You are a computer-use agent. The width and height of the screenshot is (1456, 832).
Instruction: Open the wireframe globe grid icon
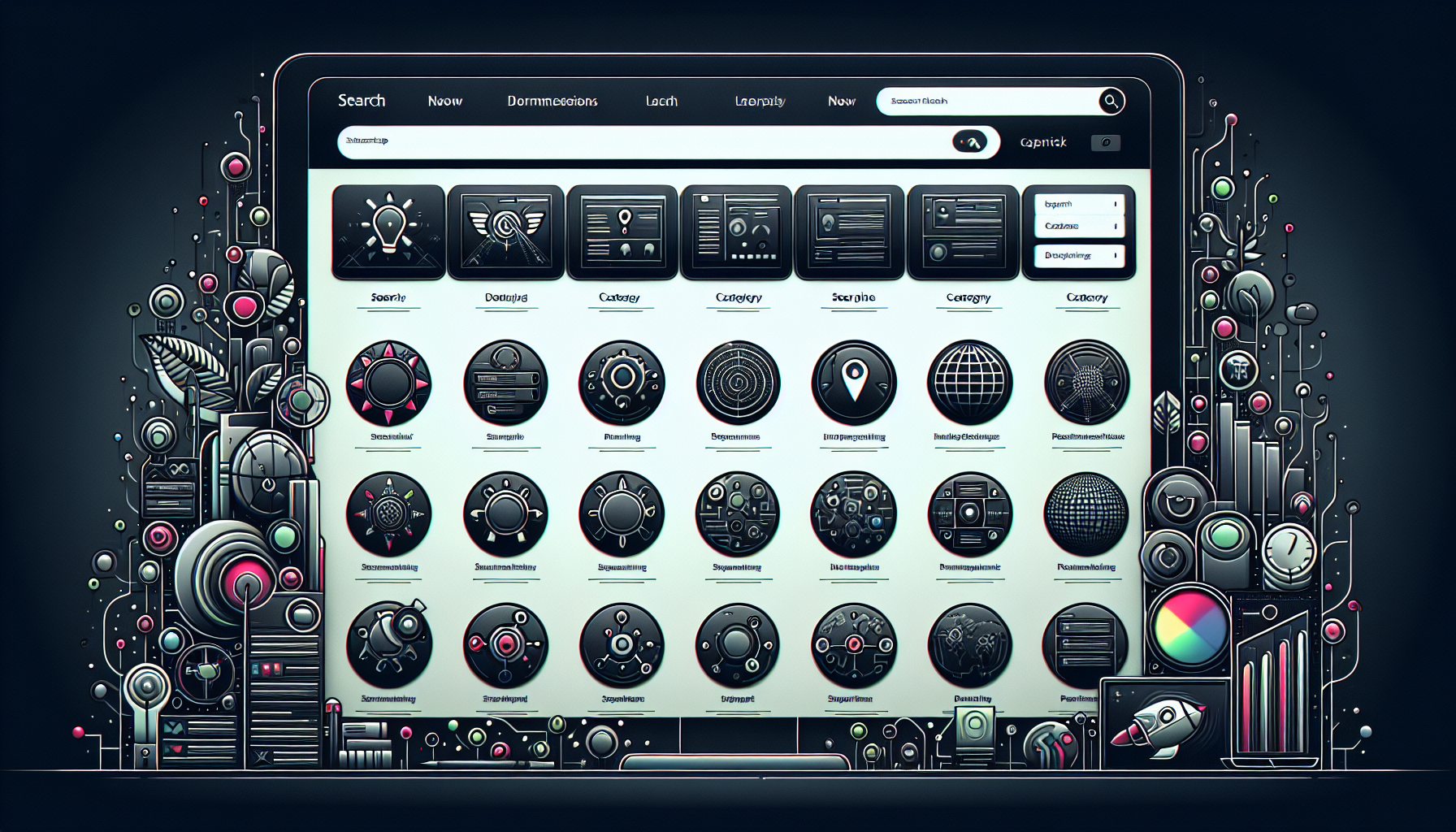969,383
